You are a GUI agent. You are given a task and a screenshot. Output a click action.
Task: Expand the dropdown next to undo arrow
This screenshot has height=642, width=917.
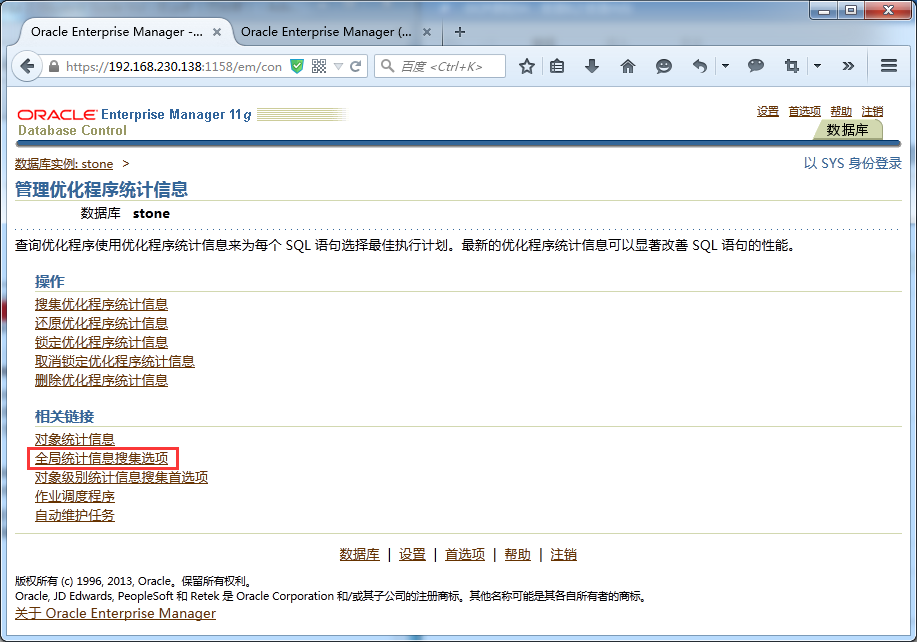725,66
